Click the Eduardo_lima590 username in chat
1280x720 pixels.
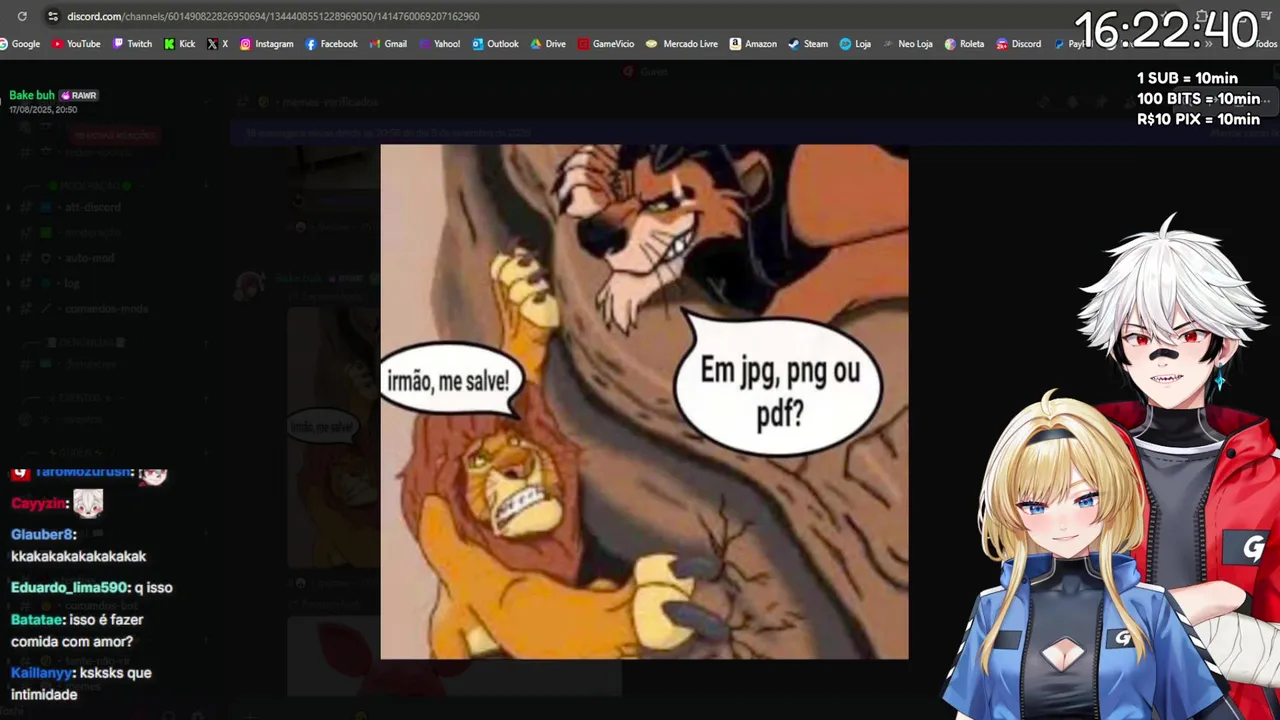71,587
